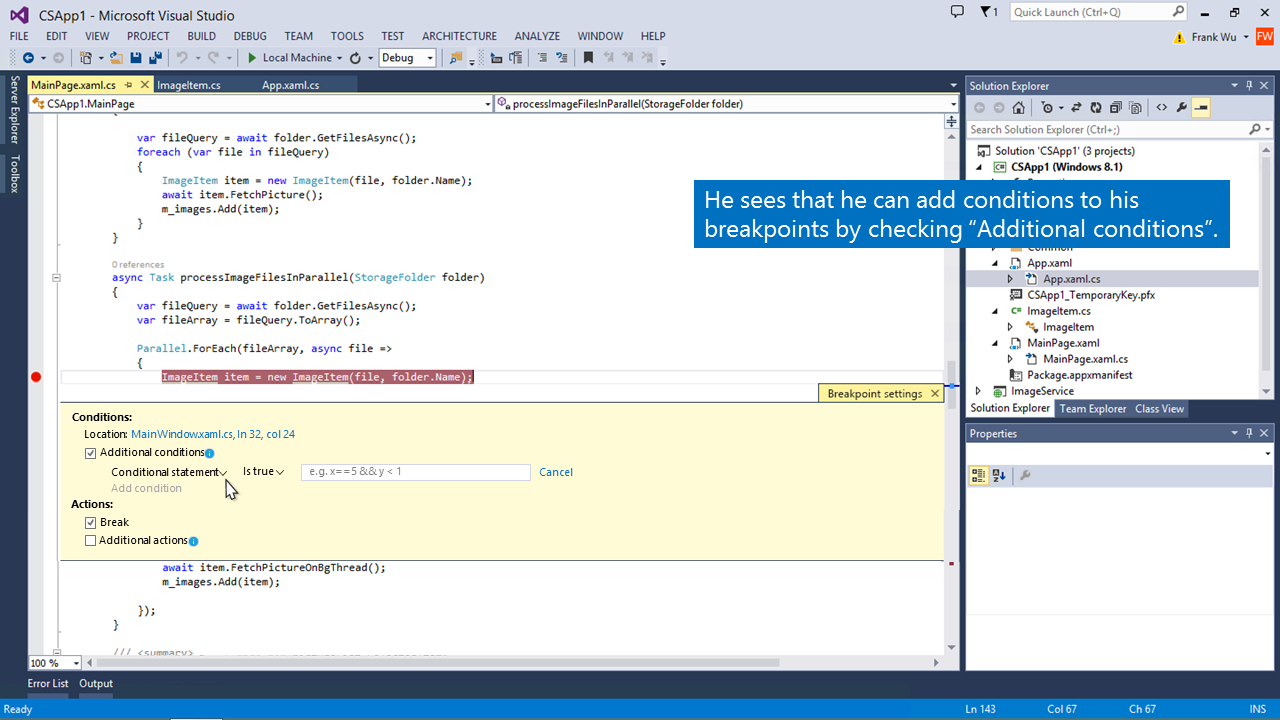
Task: Close the MainPage.xaml.cs tab
Action: [x=145, y=85]
